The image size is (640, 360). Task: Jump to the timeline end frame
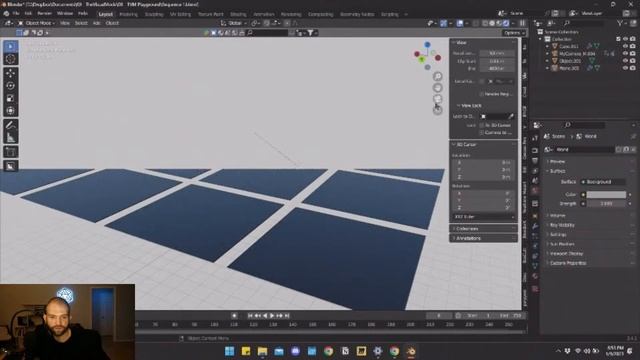point(287,316)
